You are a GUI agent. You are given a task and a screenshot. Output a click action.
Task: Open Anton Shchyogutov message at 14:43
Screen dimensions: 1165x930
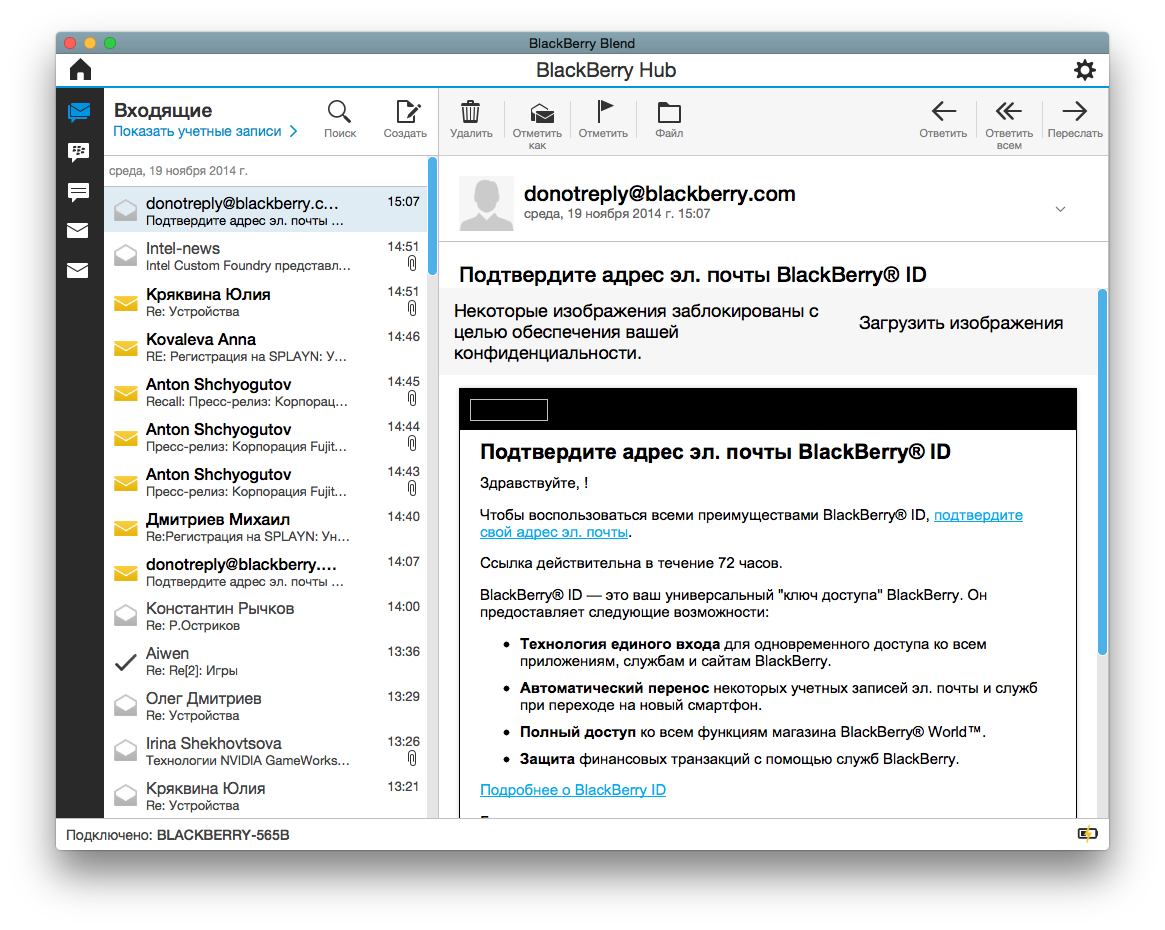[x=266, y=481]
